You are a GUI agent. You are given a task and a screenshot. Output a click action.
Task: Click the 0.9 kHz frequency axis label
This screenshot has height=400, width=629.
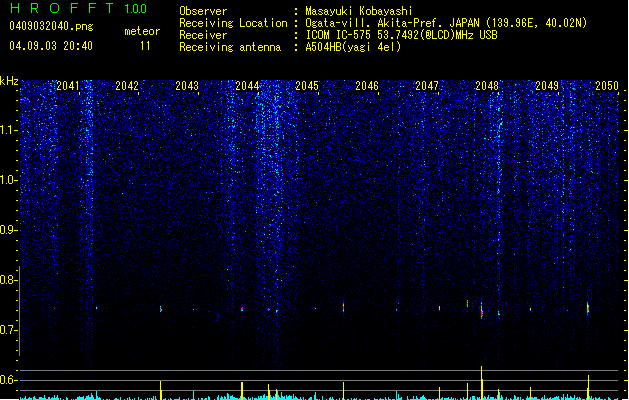point(8,230)
